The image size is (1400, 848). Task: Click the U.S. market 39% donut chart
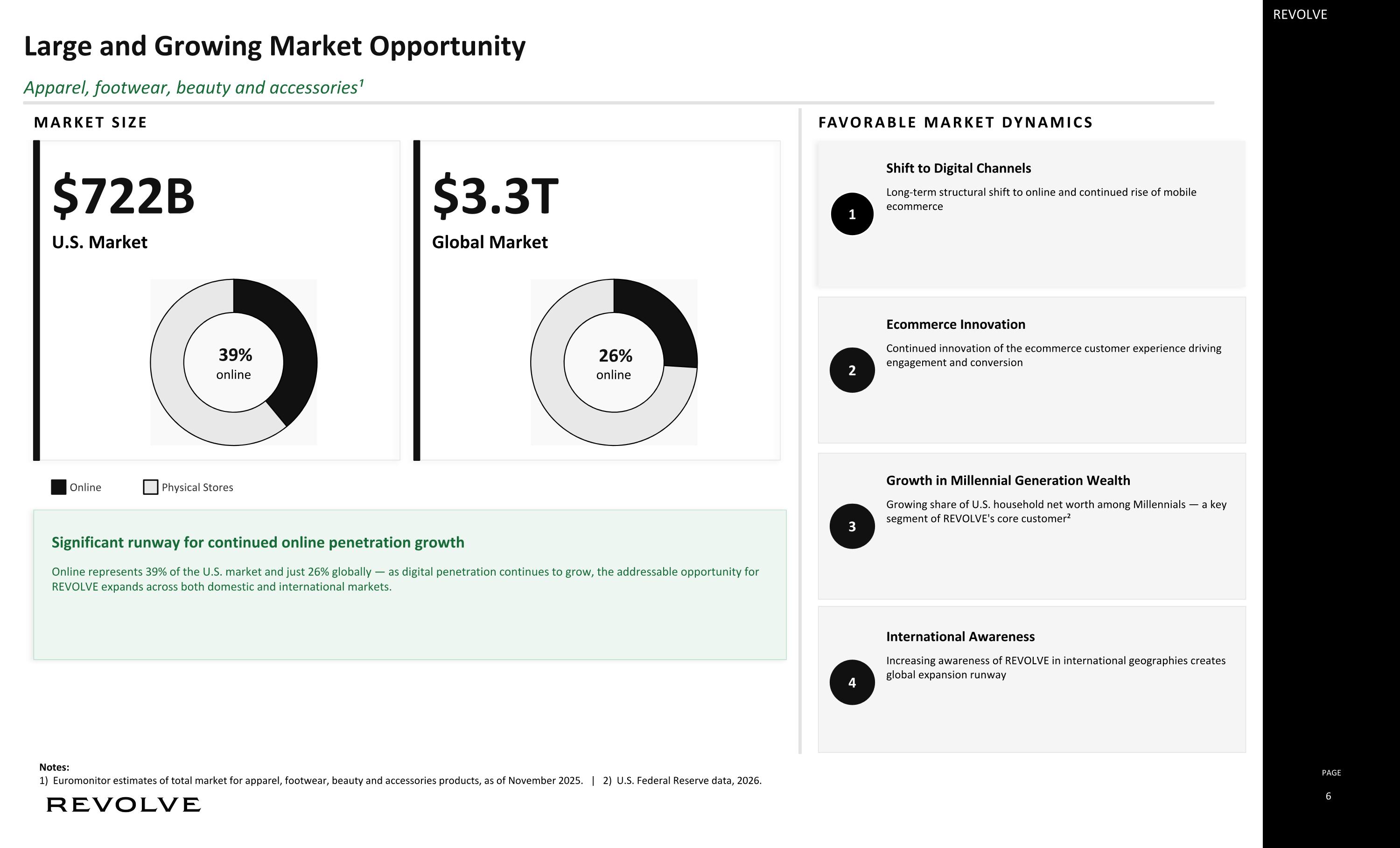click(x=233, y=362)
